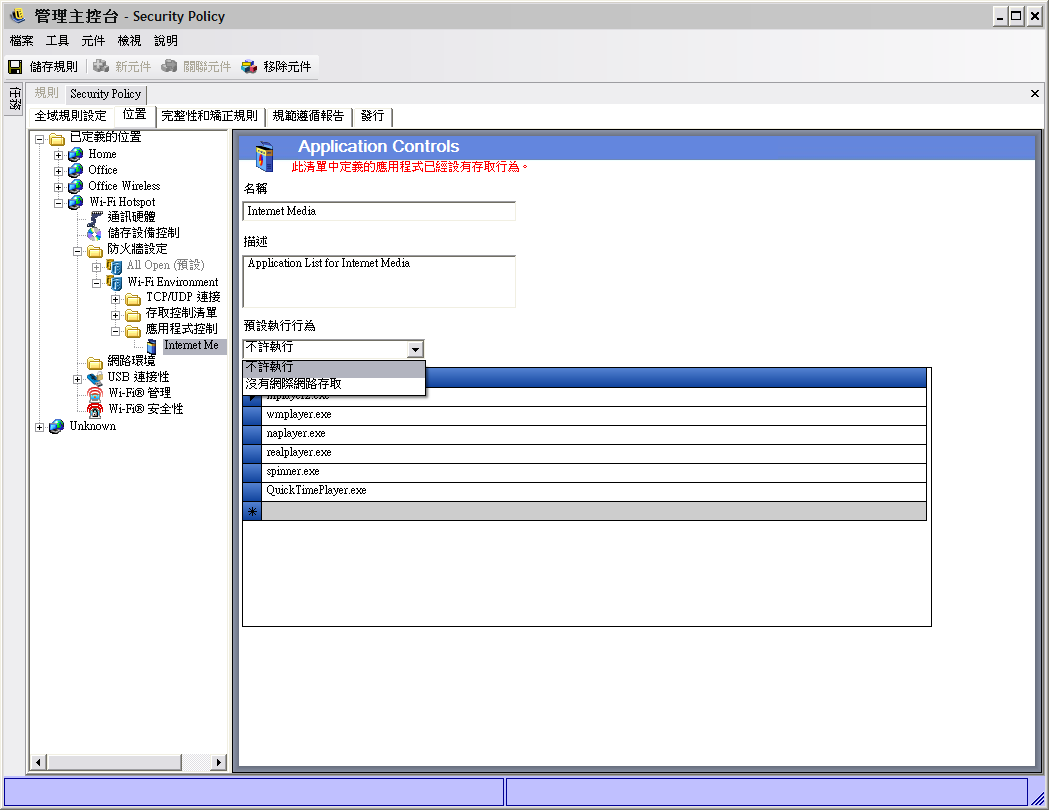Click the Unknown location globe icon

[57, 427]
